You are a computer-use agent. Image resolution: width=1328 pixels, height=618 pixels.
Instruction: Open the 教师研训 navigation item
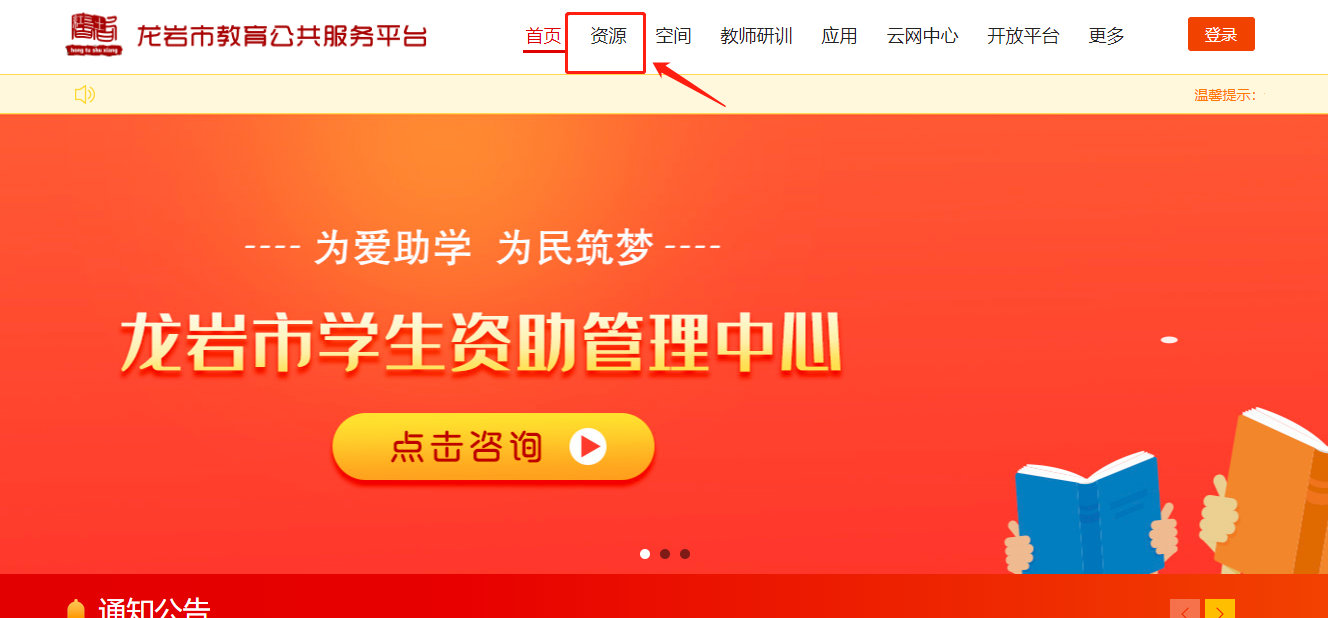click(x=756, y=36)
